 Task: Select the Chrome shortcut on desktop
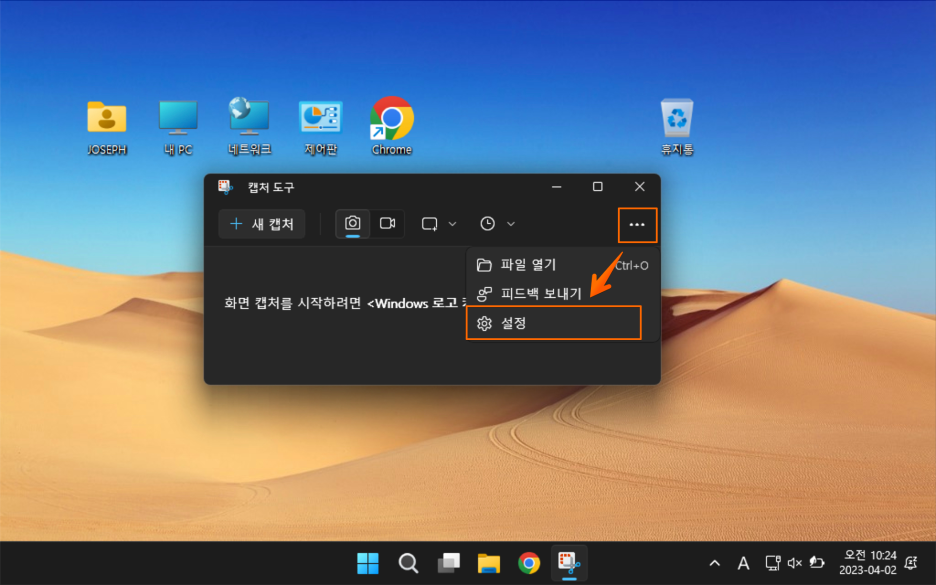(x=392, y=127)
